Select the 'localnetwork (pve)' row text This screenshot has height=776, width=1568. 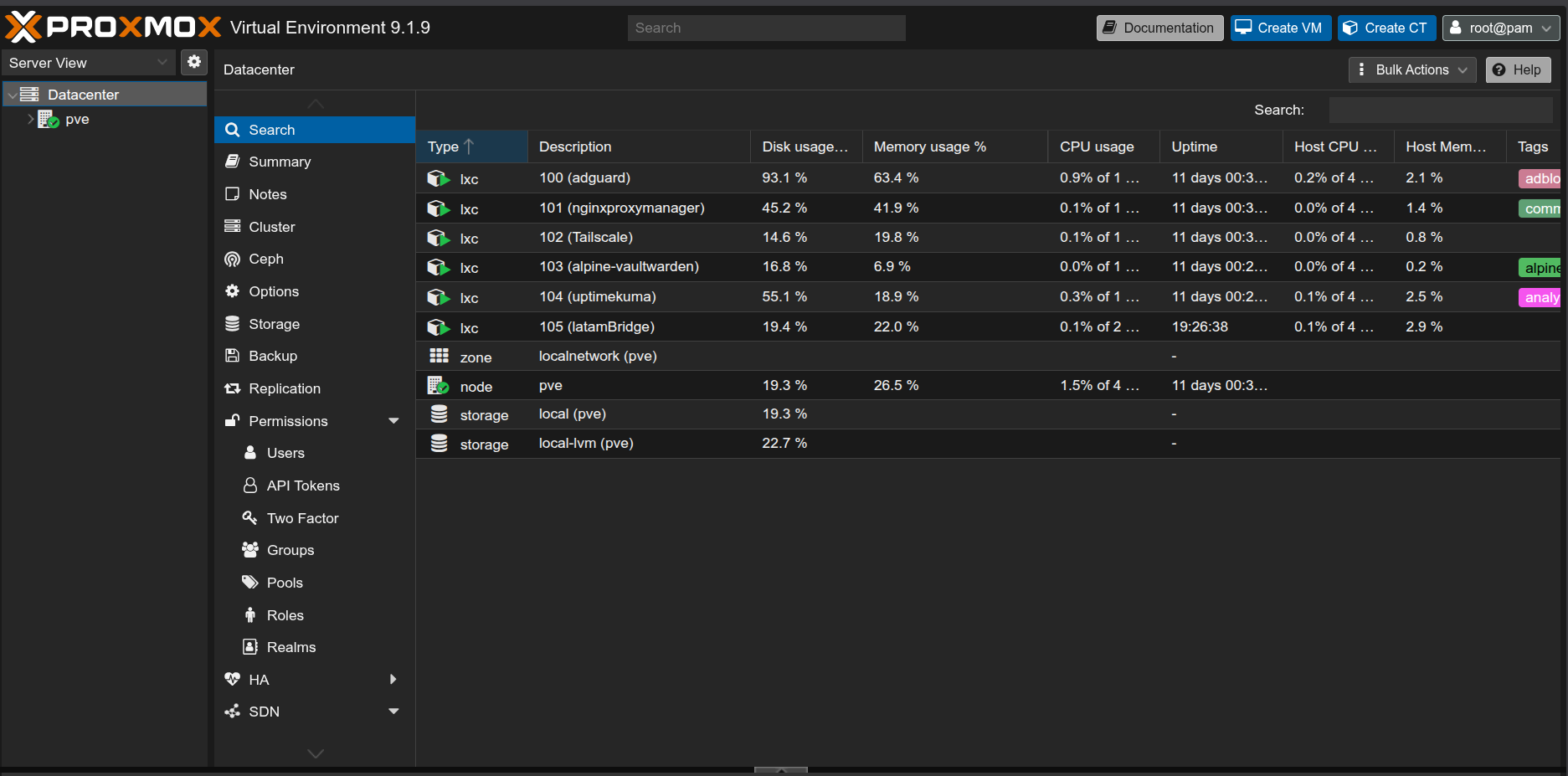point(598,356)
